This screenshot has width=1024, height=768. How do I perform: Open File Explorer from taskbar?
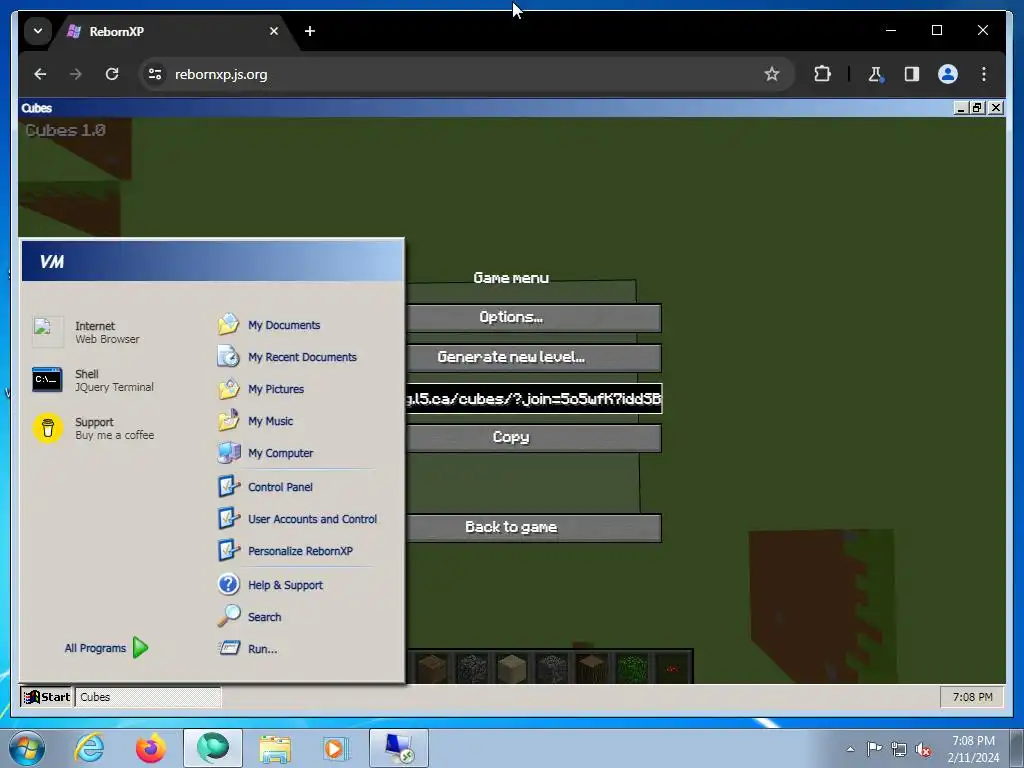click(275, 748)
